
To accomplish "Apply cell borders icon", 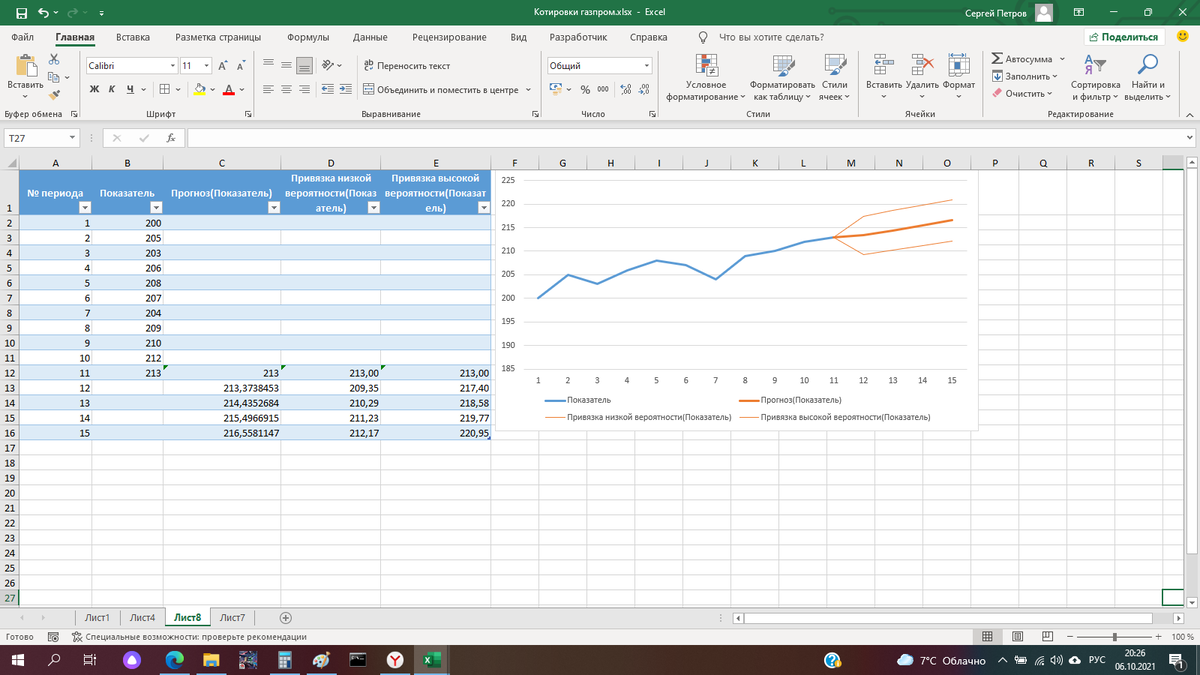I will tap(164, 89).
